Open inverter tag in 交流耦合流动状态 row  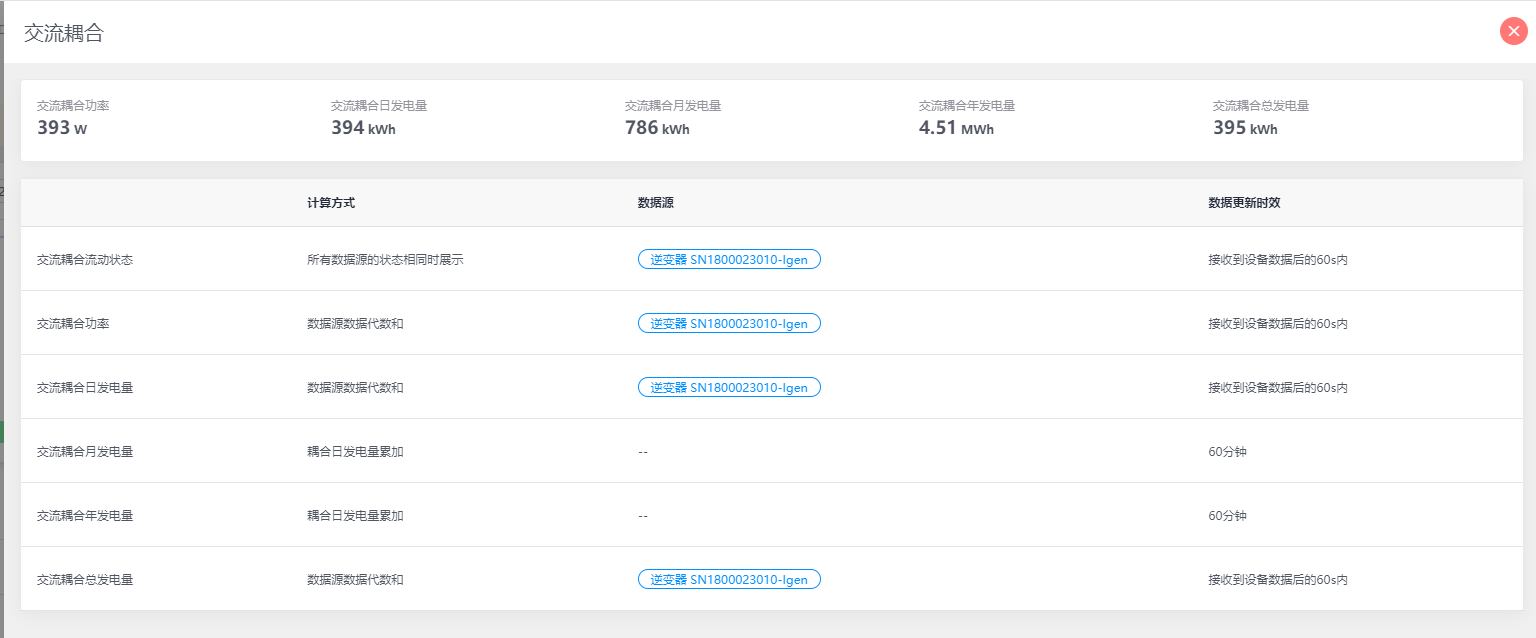click(729, 259)
